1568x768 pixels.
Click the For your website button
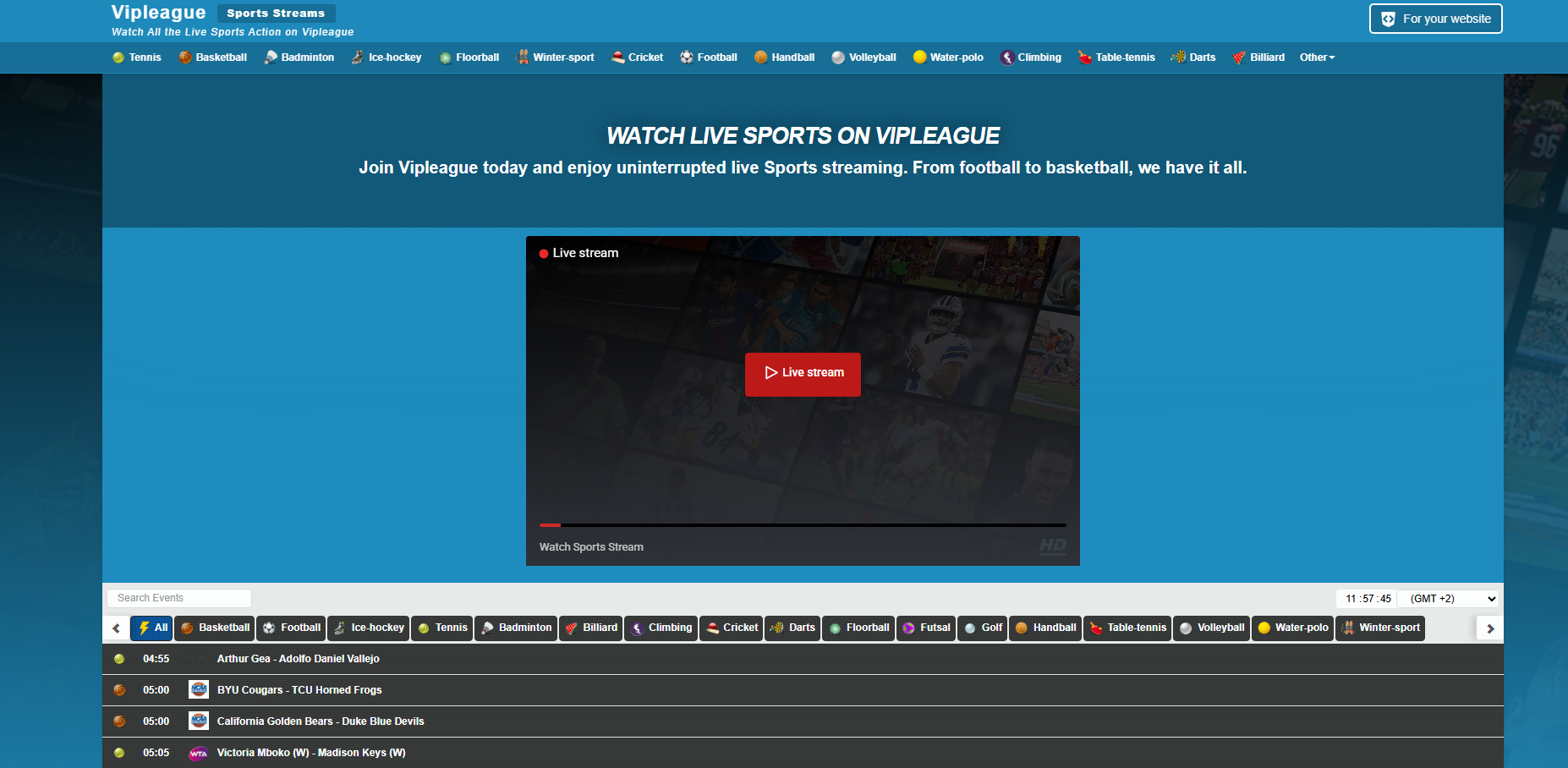(x=1435, y=18)
